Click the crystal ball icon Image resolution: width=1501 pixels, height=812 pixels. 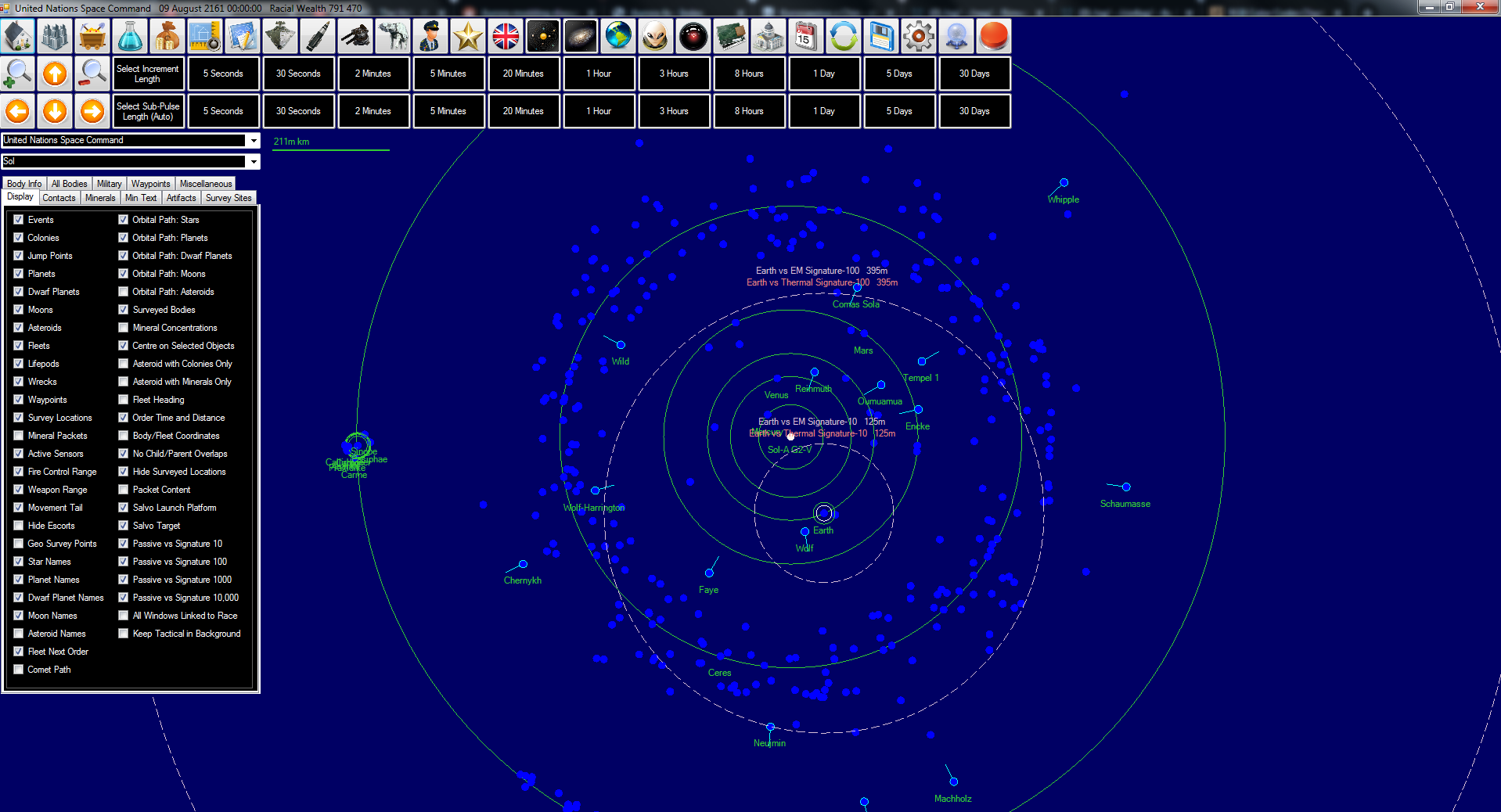tap(957, 36)
